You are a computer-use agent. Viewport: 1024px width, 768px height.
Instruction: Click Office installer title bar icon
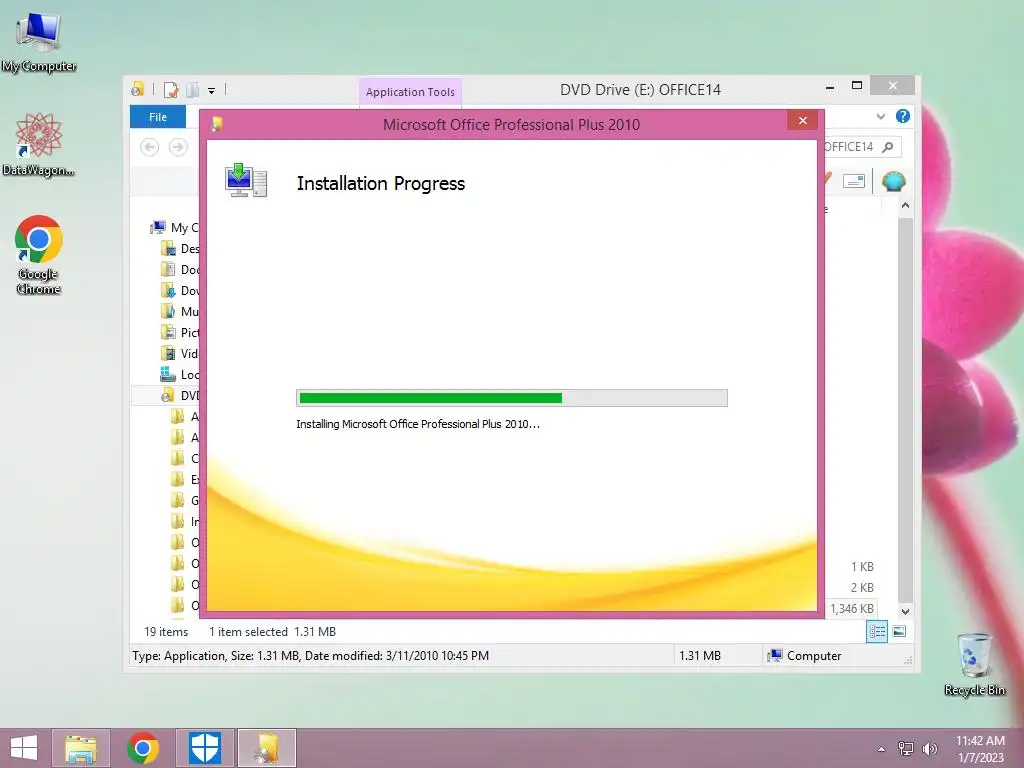point(217,123)
